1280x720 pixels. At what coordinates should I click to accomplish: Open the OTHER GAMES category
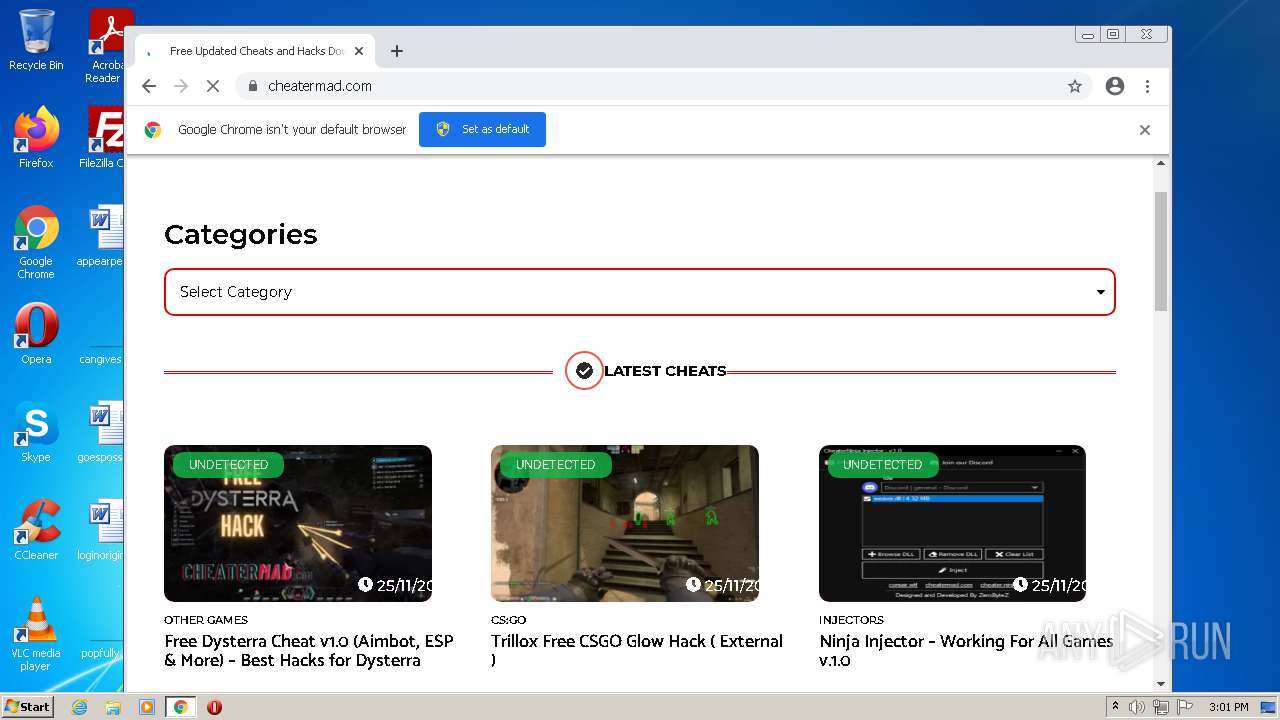(206, 620)
